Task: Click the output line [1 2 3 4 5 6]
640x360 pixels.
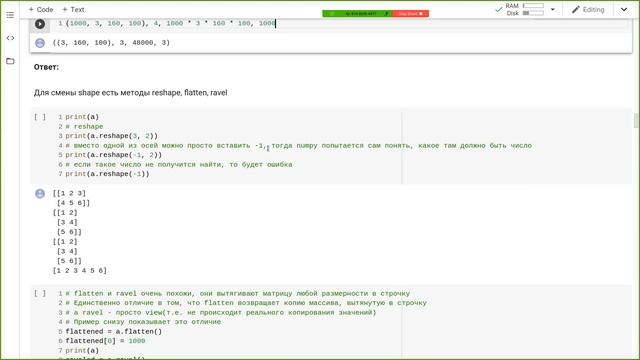Action: click(80, 271)
